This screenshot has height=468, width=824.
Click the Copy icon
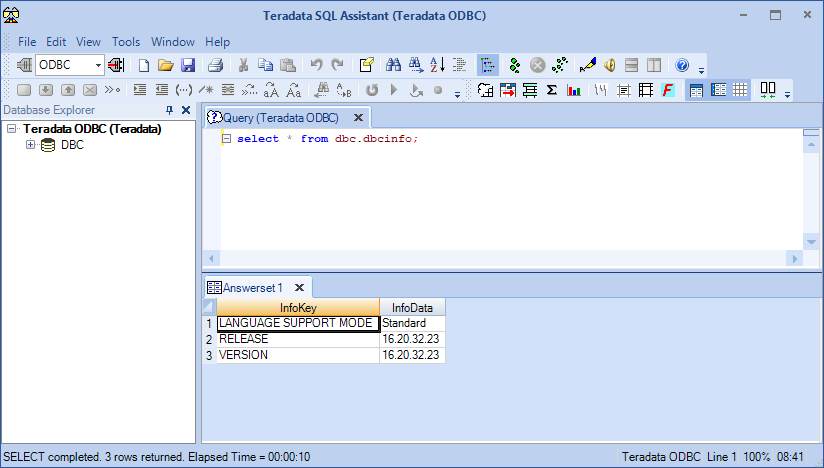pyautogui.click(x=265, y=65)
